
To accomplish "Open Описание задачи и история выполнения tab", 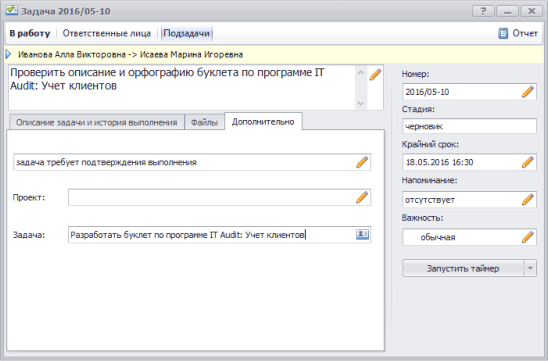I will 96,122.
